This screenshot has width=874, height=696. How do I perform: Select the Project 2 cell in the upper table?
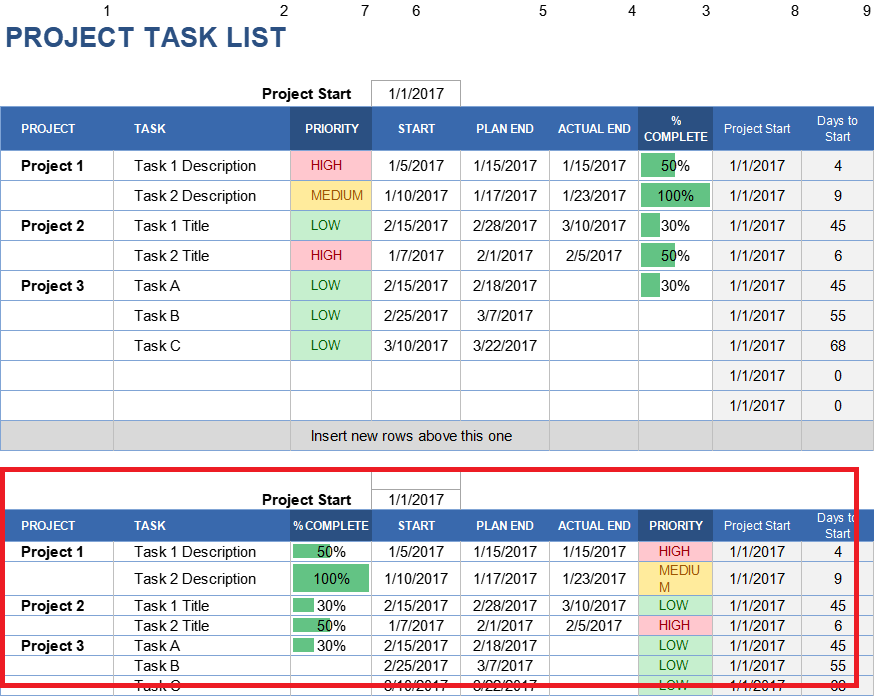pyautogui.click(x=53, y=226)
